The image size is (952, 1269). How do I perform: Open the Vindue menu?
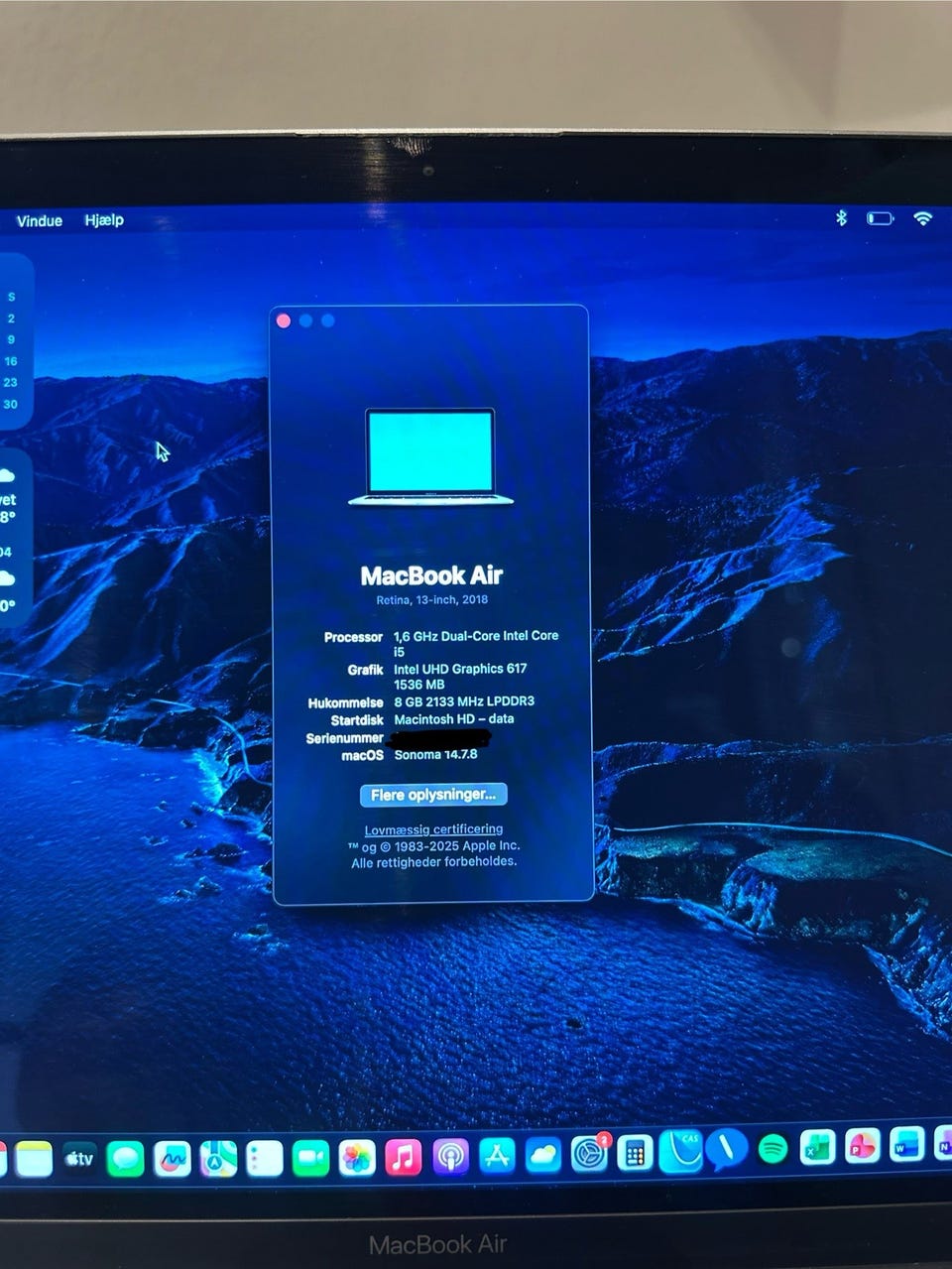tap(40, 220)
